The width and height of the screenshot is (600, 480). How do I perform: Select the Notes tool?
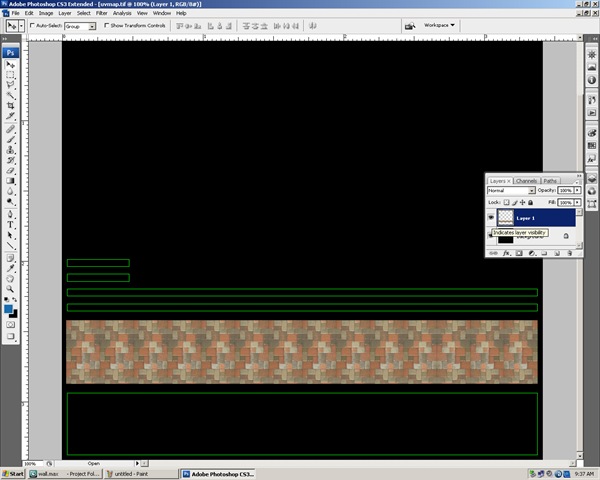[x=10, y=258]
